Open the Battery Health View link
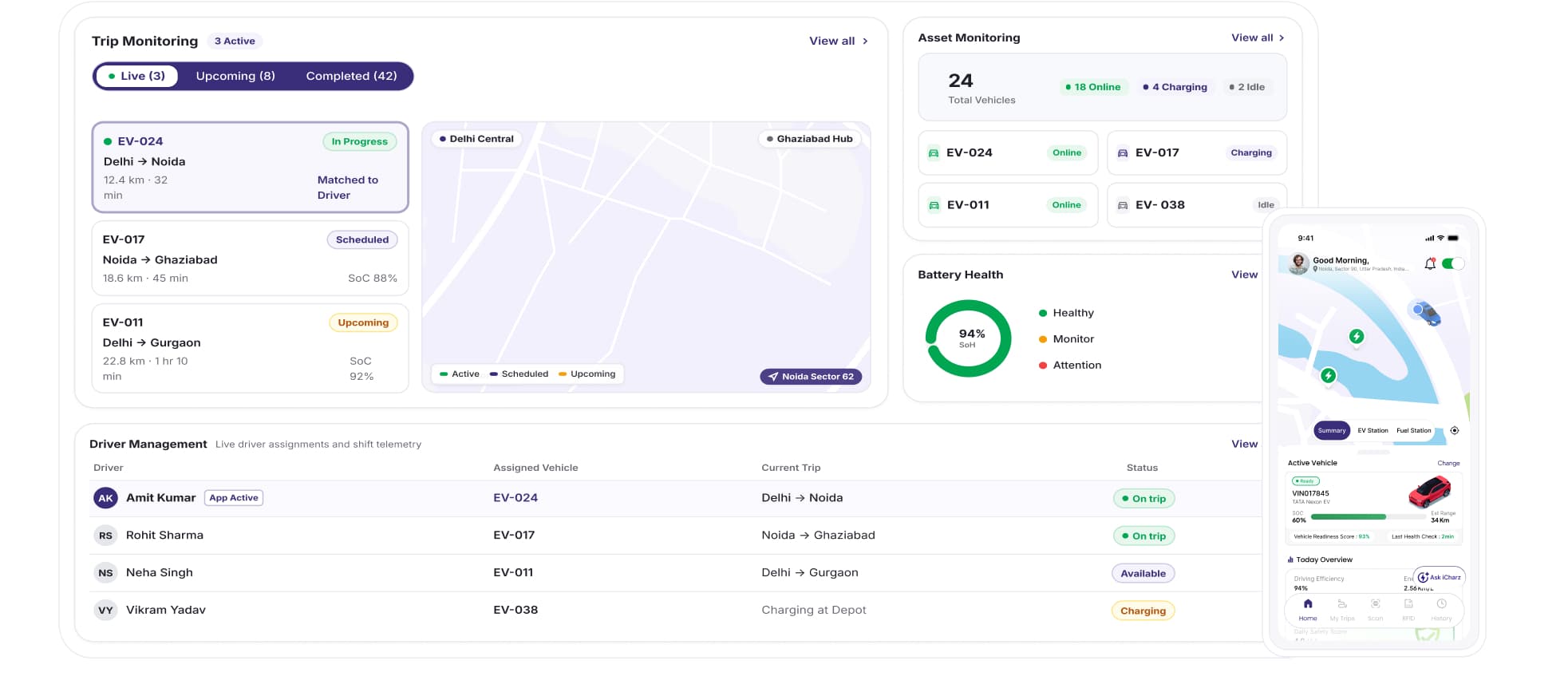 click(1244, 275)
